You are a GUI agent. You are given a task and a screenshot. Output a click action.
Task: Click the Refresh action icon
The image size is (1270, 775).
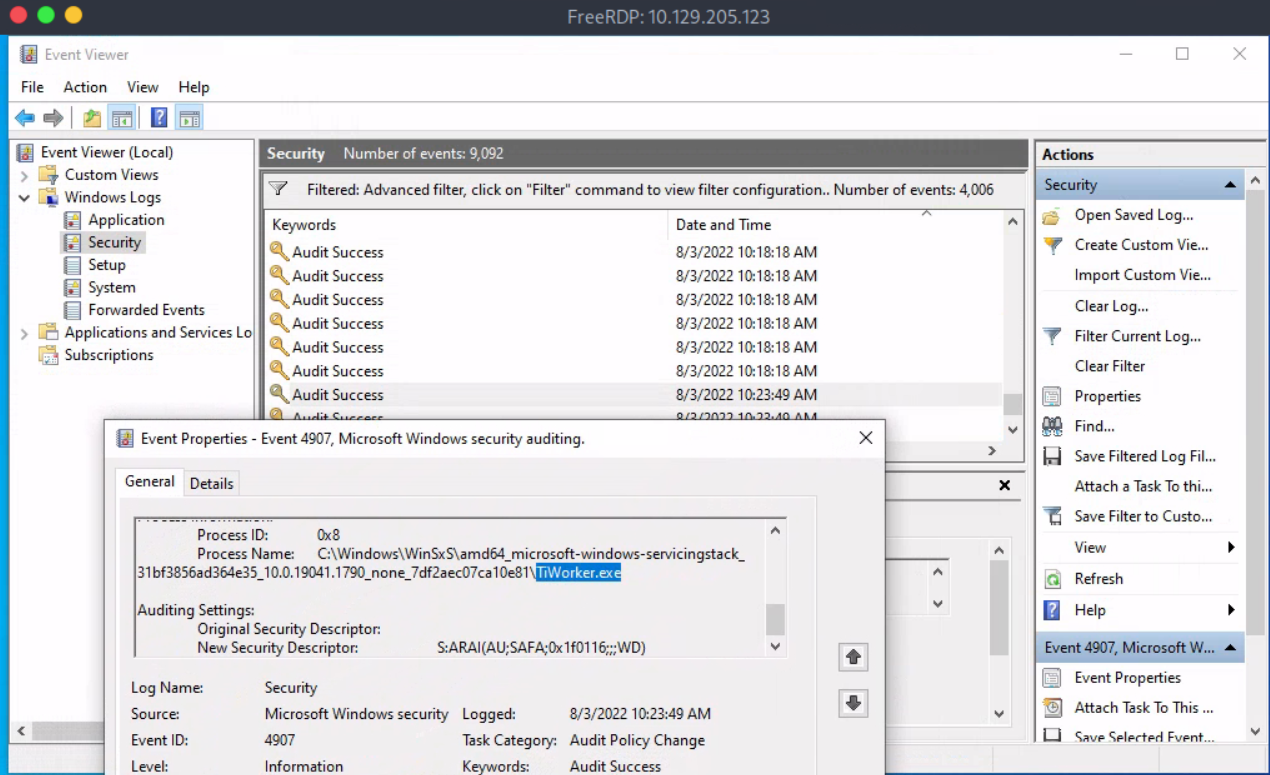click(1052, 579)
